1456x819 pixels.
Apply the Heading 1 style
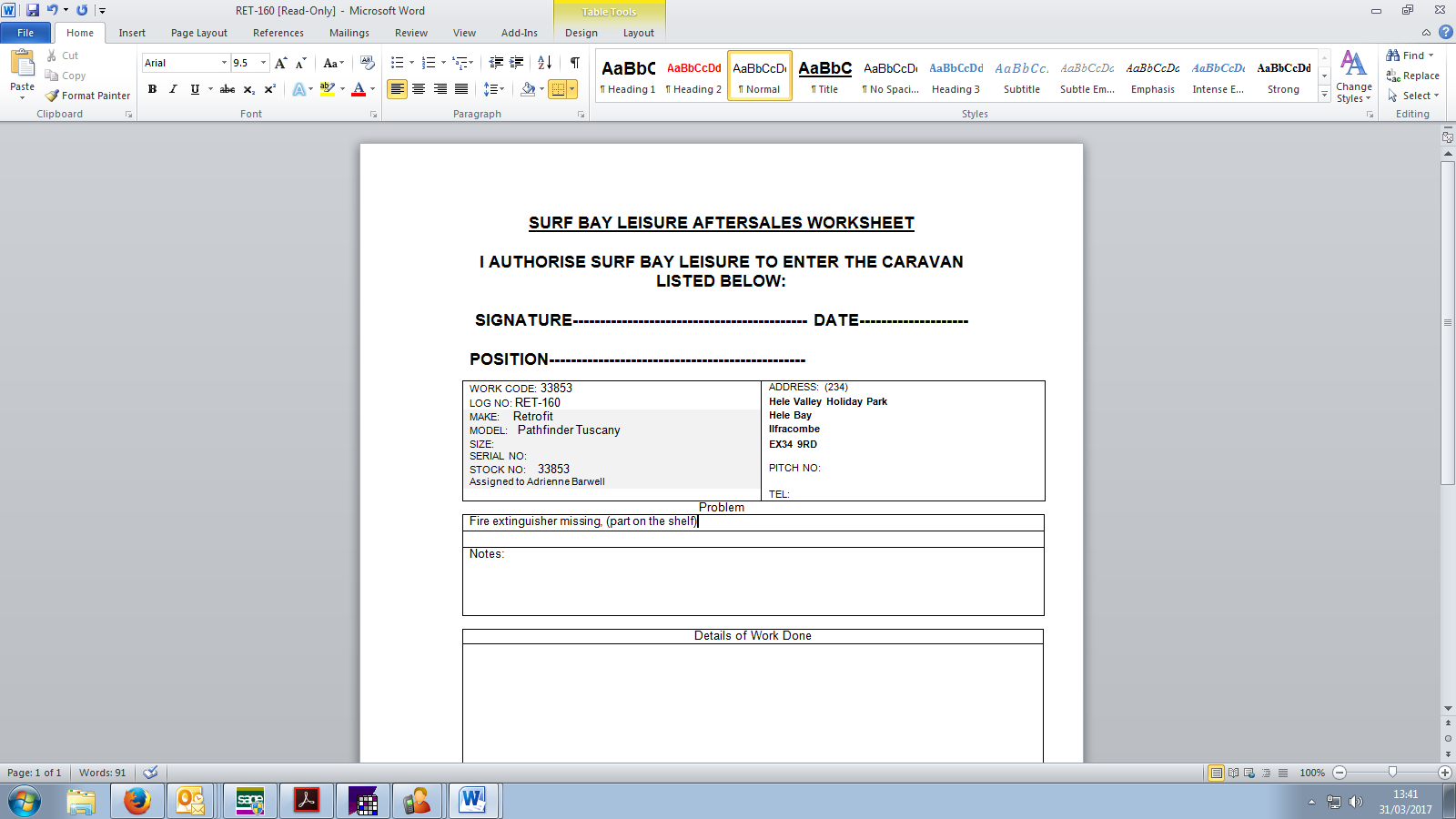click(628, 76)
